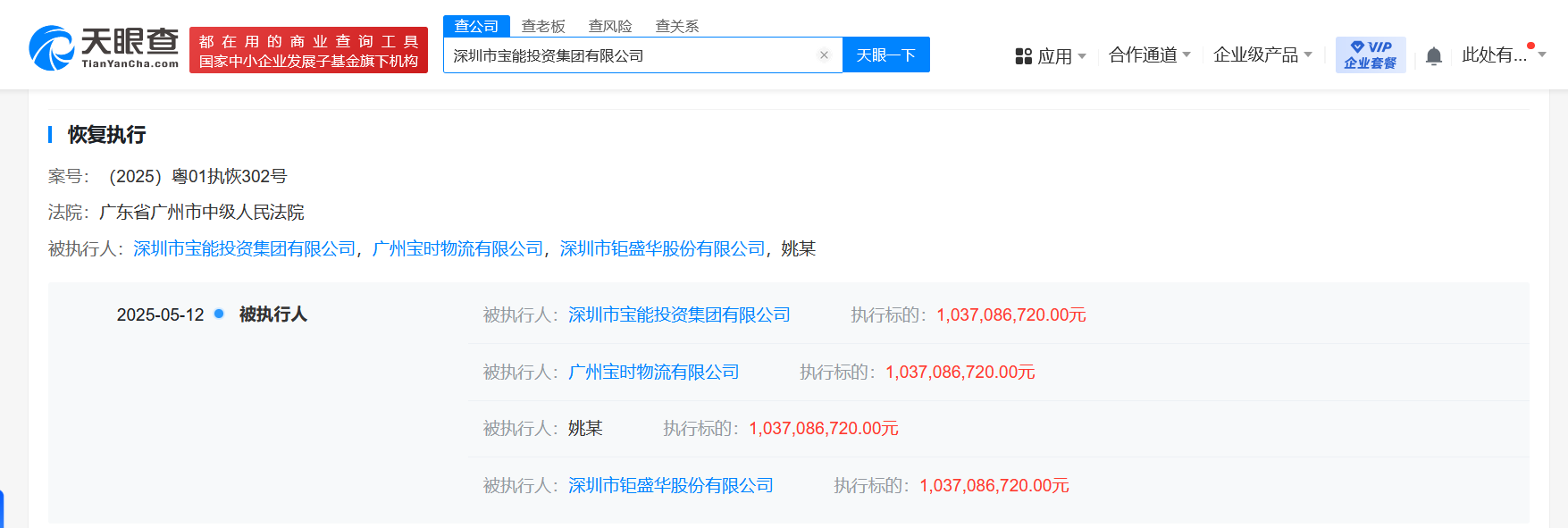The image size is (1568, 528).
Task: Open 广州宝时物流有限公司 link in 被执行人 summary line
Action: [x=457, y=248]
